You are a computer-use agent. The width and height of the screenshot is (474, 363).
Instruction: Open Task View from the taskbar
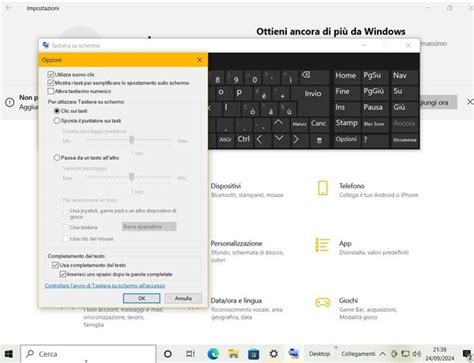(x=190, y=354)
